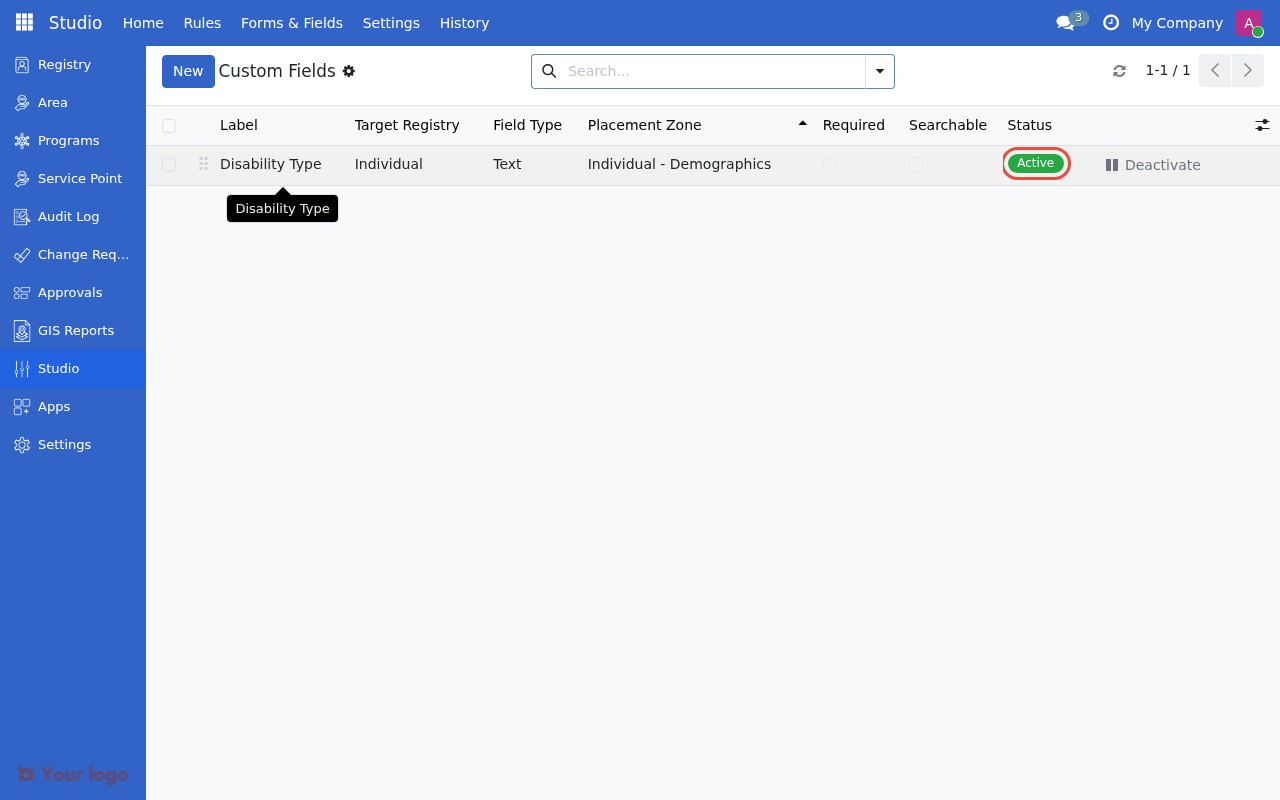Deactivate the Disability Type field
The image size is (1280, 800).
[1152, 164]
